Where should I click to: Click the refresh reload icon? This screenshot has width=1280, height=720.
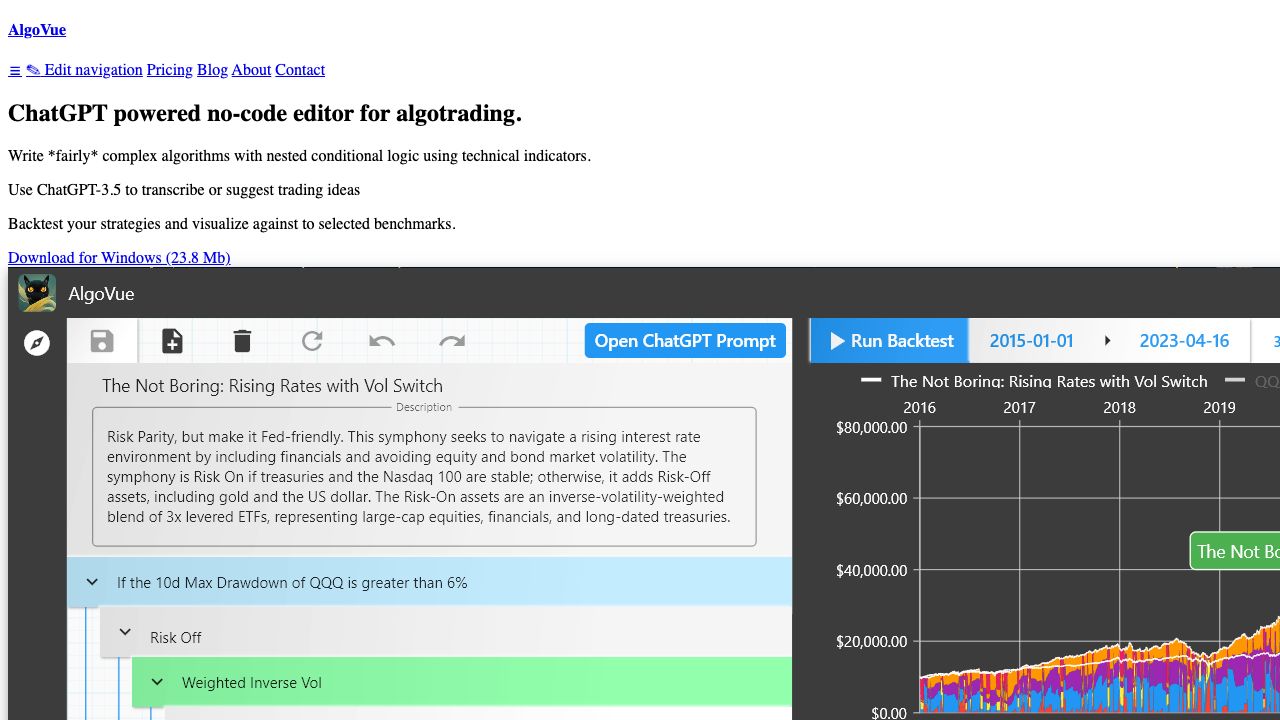click(x=312, y=341)
